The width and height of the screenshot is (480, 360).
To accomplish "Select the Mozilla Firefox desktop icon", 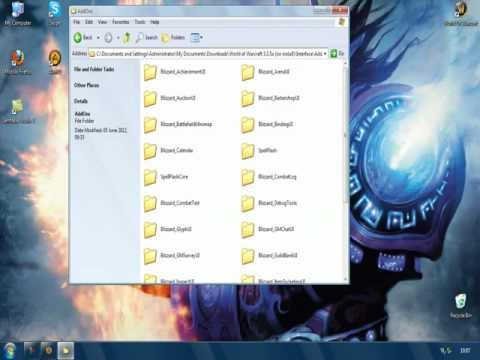I will pos(17,62).
